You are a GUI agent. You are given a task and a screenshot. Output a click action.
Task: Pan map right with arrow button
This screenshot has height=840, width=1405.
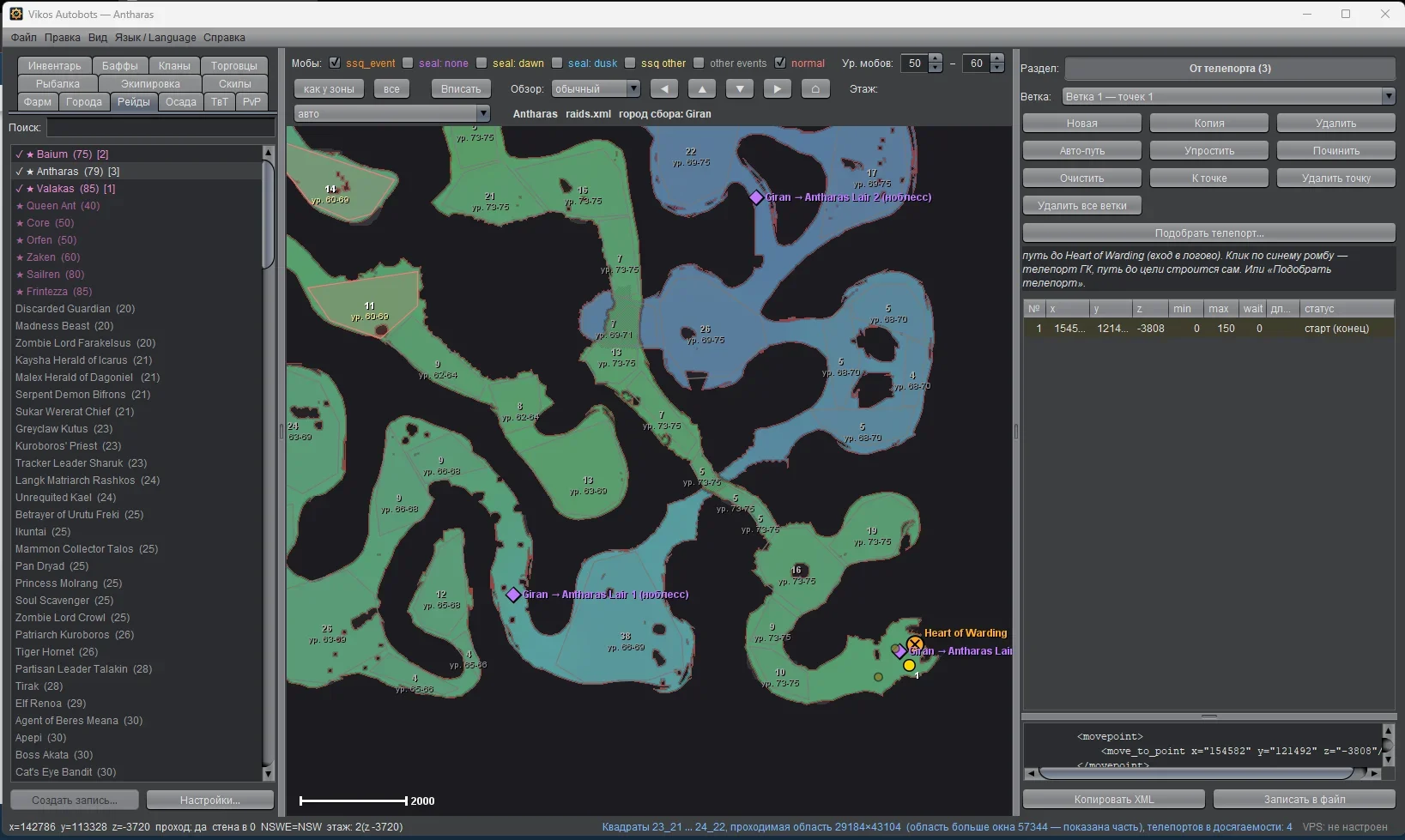[778, 88]
